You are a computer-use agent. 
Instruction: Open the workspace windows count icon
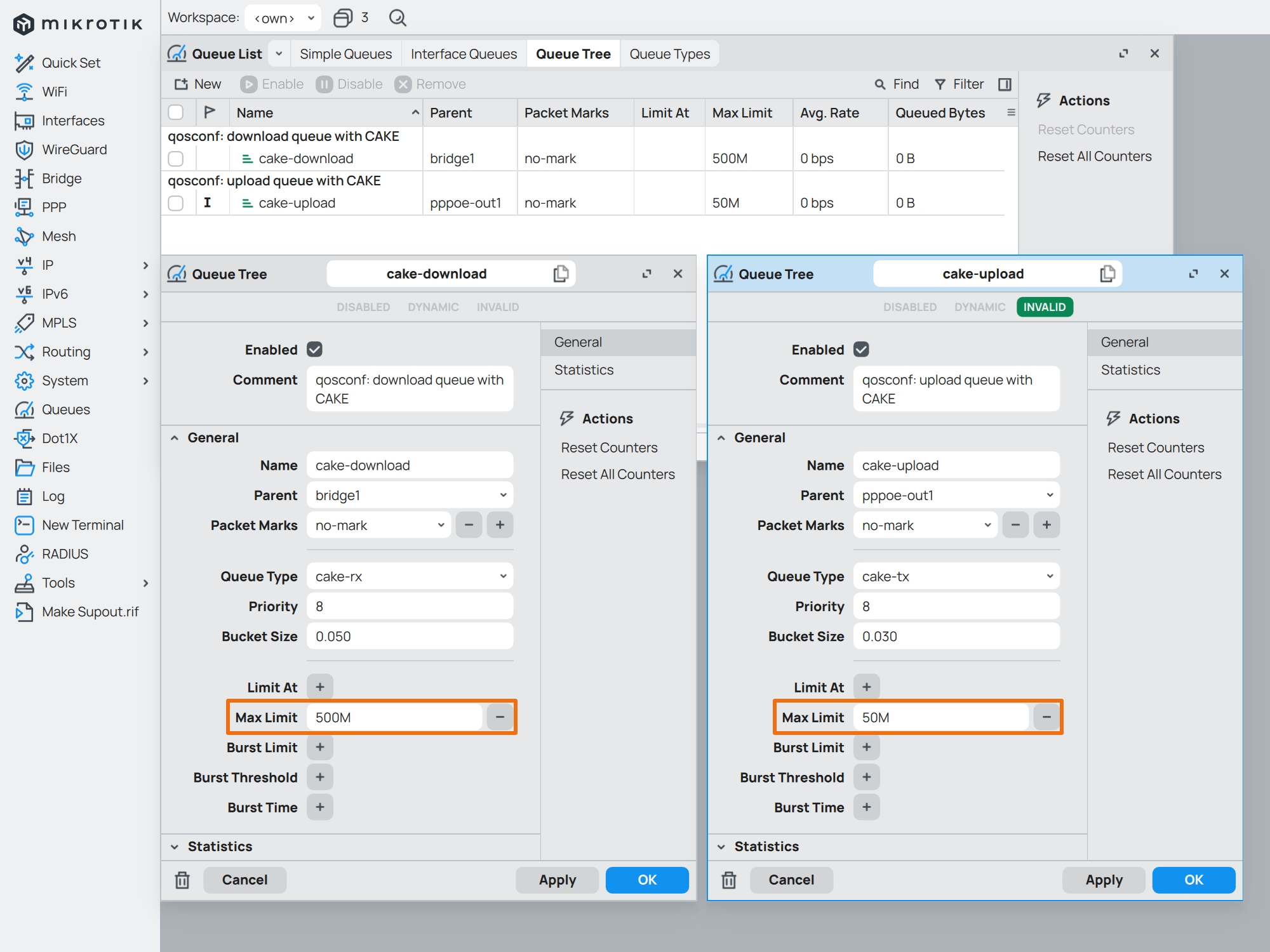pos(343,18)
